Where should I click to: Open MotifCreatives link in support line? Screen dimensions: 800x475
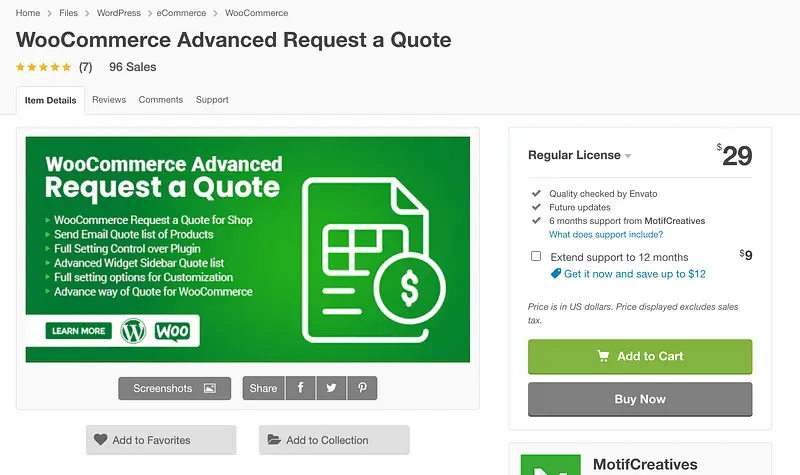point(674,221)
